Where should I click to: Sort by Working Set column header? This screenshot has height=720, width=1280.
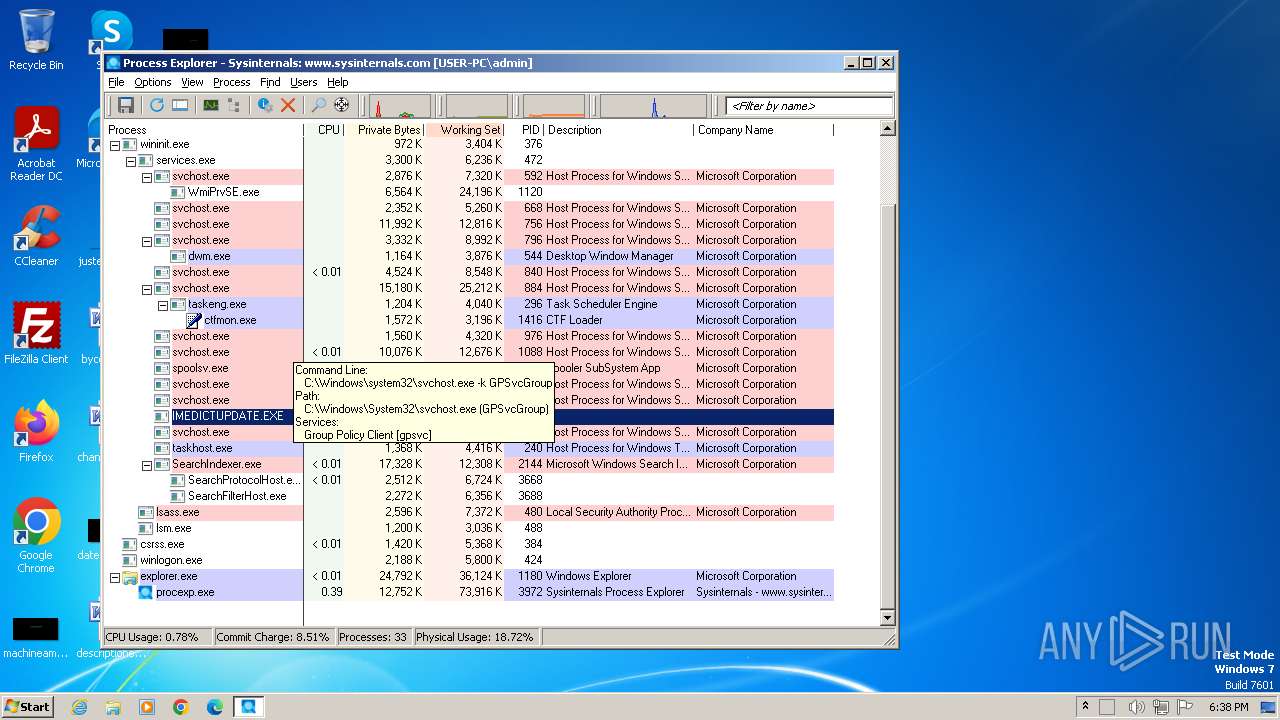[465, 130]
